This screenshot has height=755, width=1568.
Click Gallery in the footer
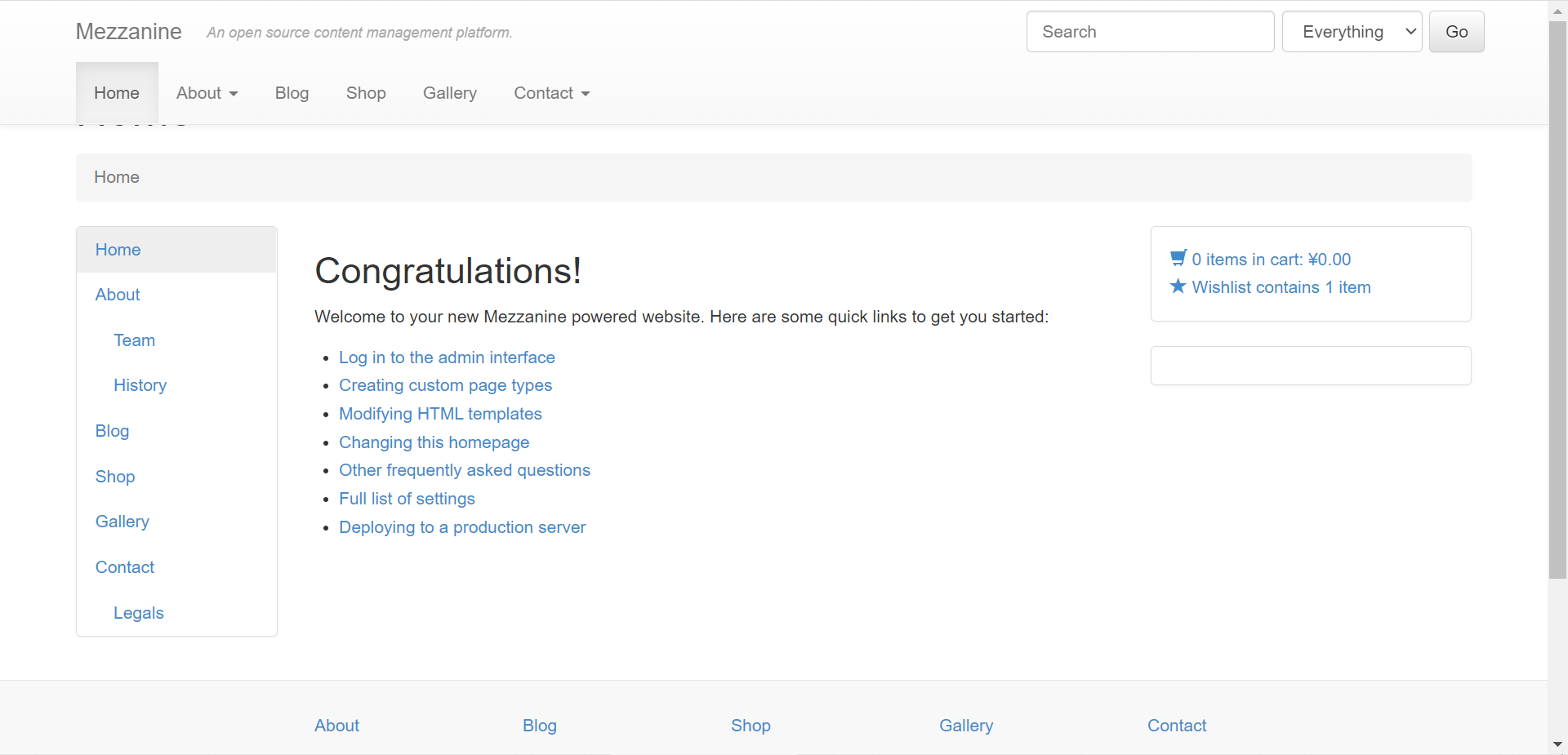966,726
